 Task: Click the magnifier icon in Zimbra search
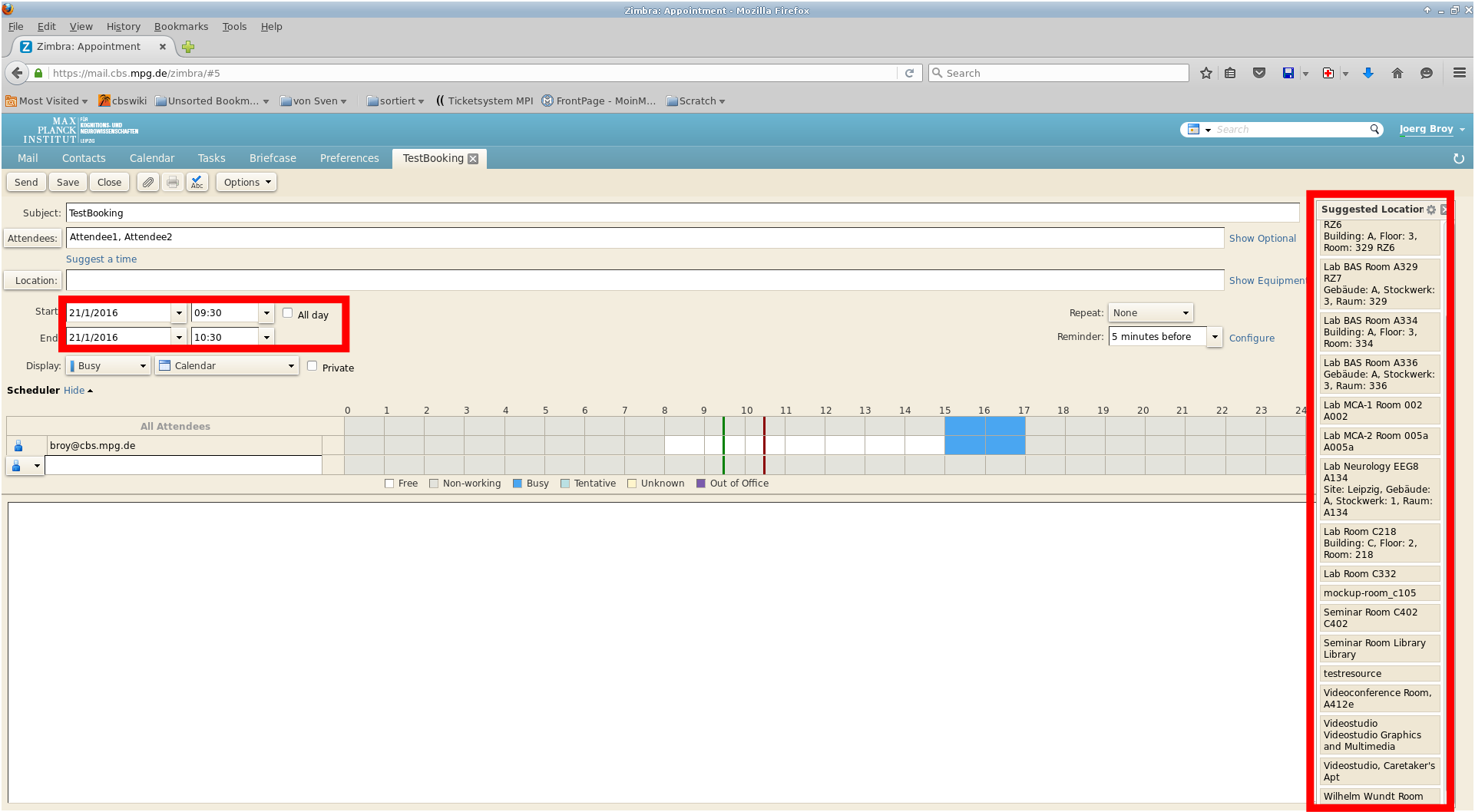point(1374,130)
